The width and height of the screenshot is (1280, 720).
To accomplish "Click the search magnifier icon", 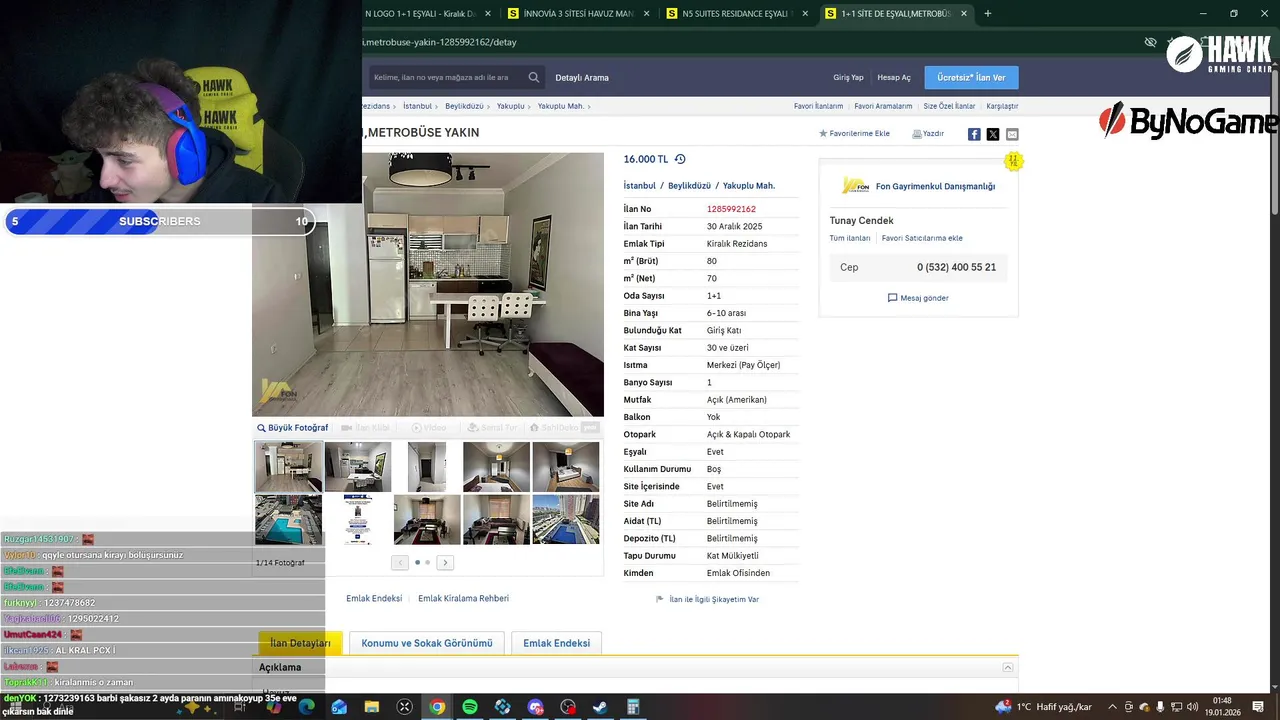I will point(534,77).
